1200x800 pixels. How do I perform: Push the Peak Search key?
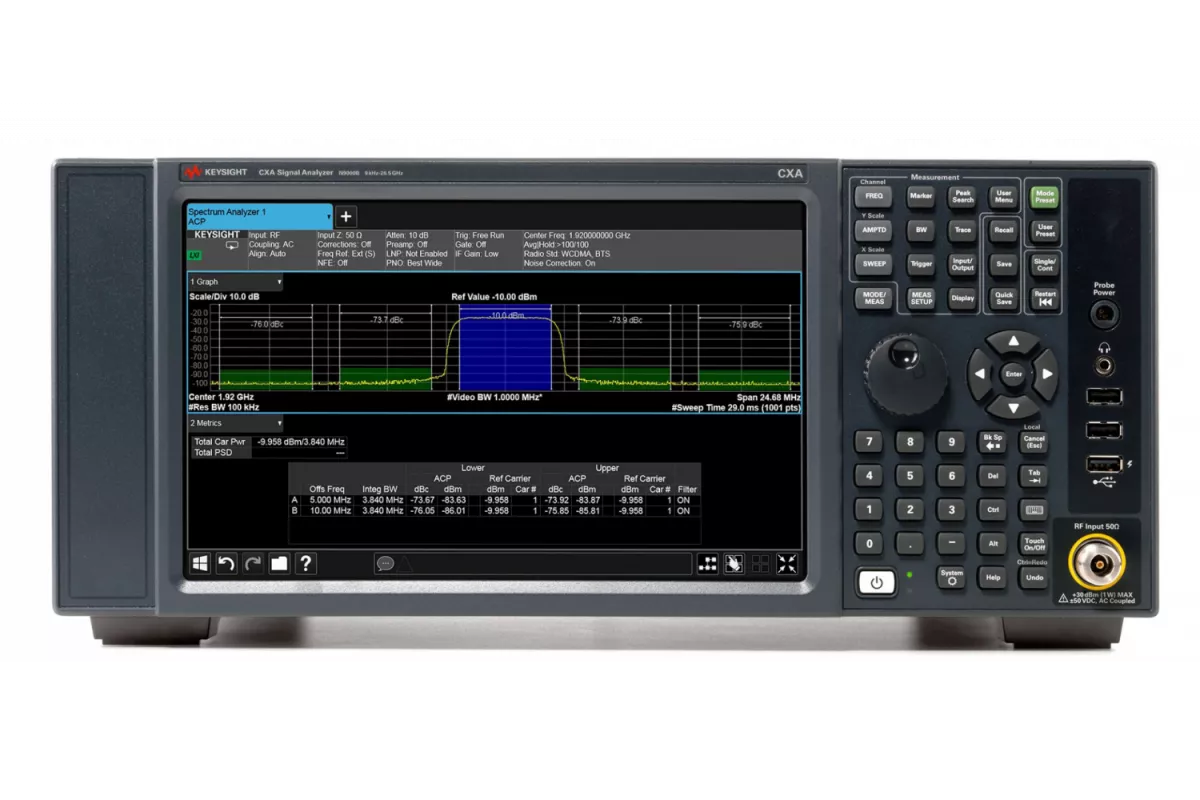tap(962, 197)
